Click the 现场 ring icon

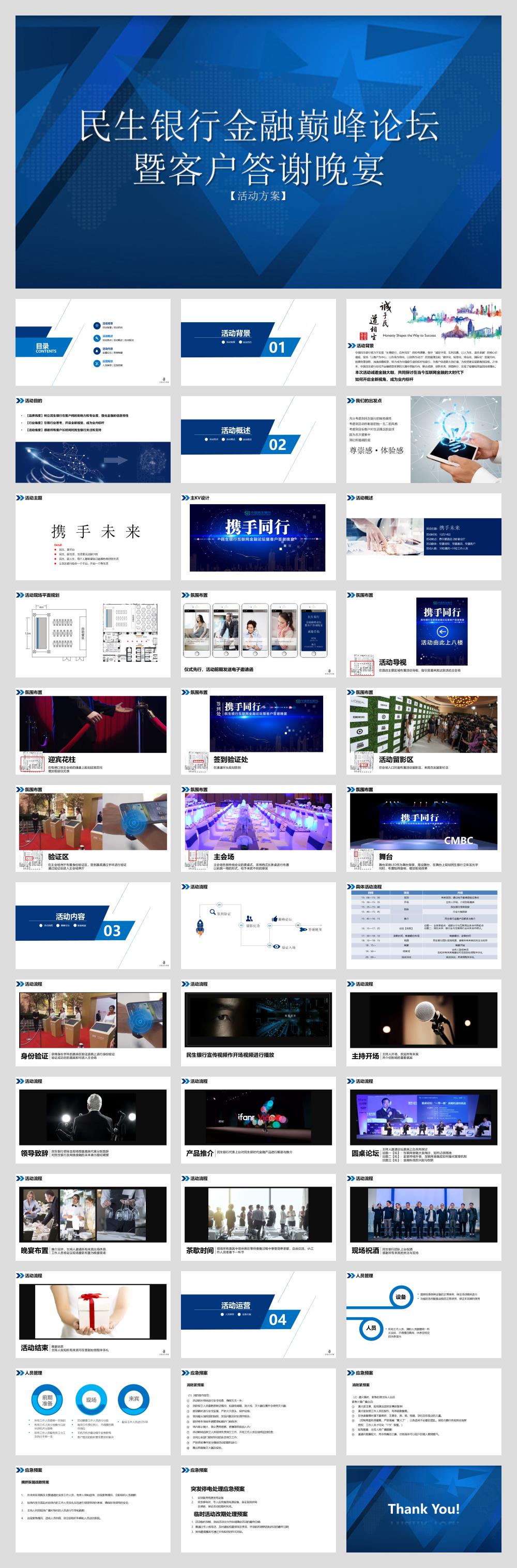click(x=90, y=1400)
